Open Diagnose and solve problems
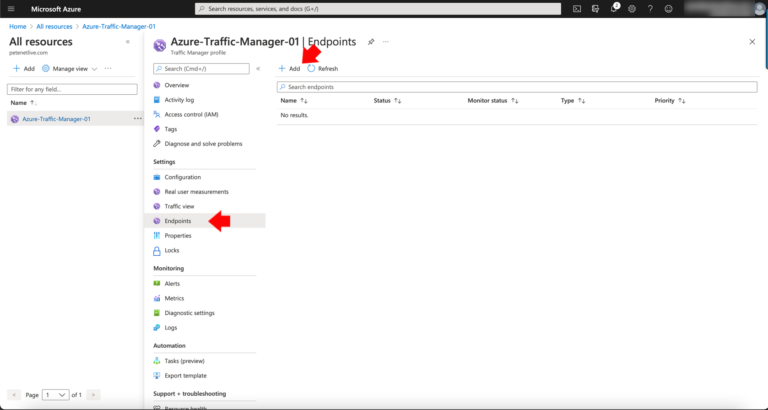The image size is (768, 410). pyautogui.click(x=205, y=144)
